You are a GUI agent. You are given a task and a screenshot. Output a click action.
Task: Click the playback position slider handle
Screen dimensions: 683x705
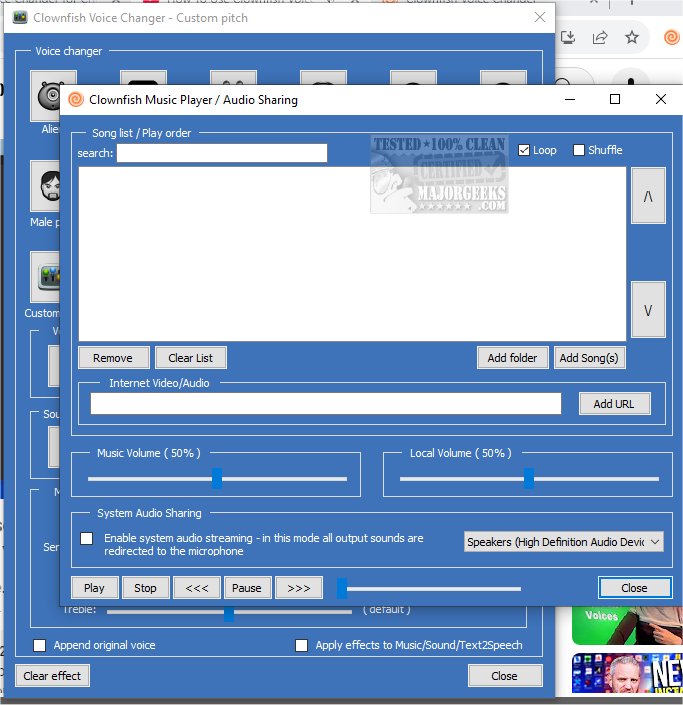(x=342, y=588)
